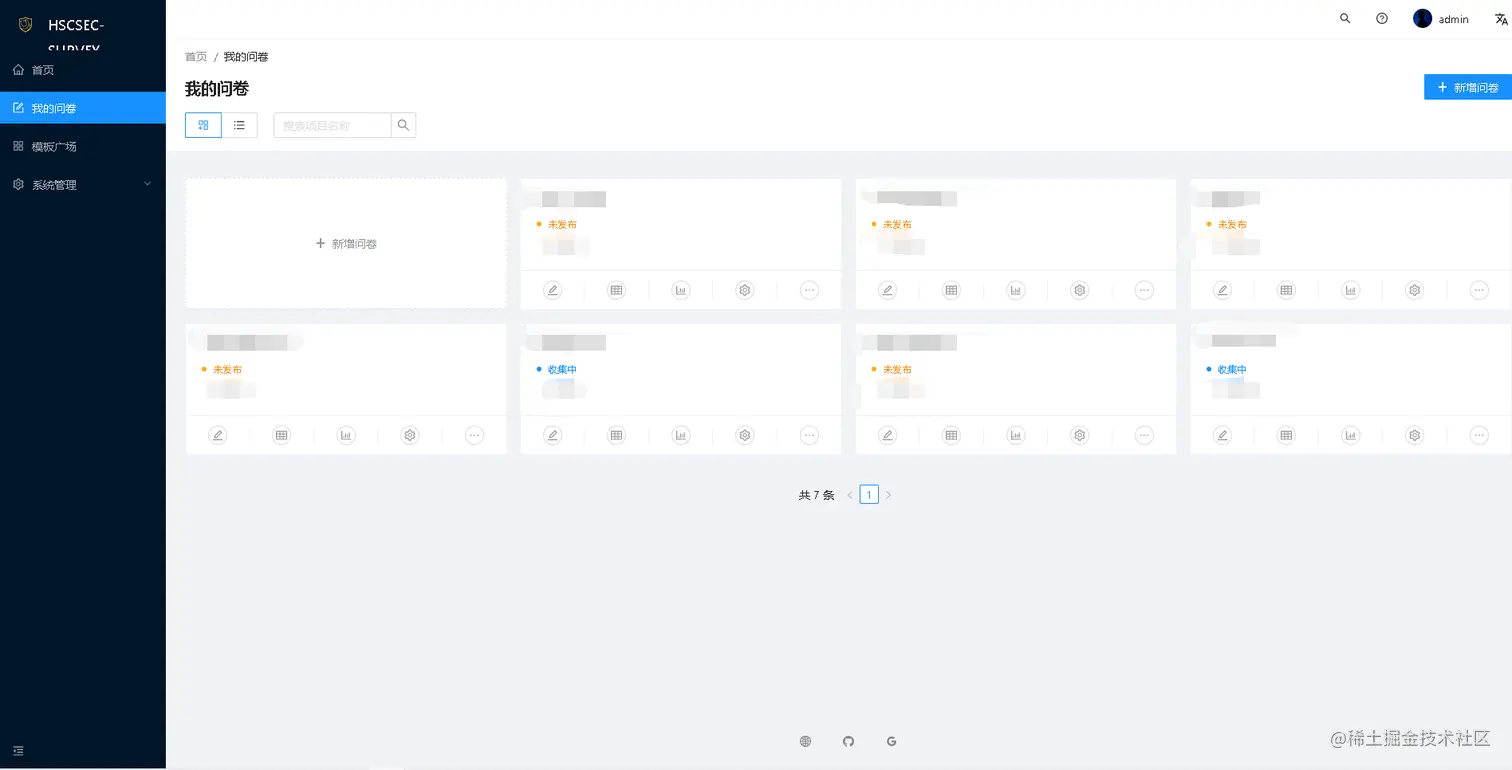
Task: View chart stats of the first 收集中 card
Action: pyautogui.click(x=681, y=435)
